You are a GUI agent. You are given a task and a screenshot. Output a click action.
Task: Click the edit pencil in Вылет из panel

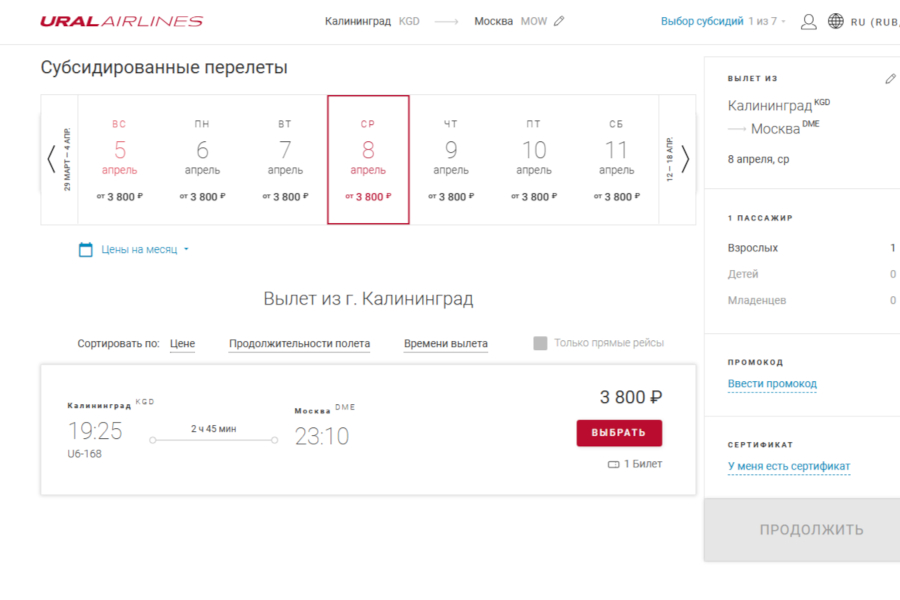click(890, 79)
